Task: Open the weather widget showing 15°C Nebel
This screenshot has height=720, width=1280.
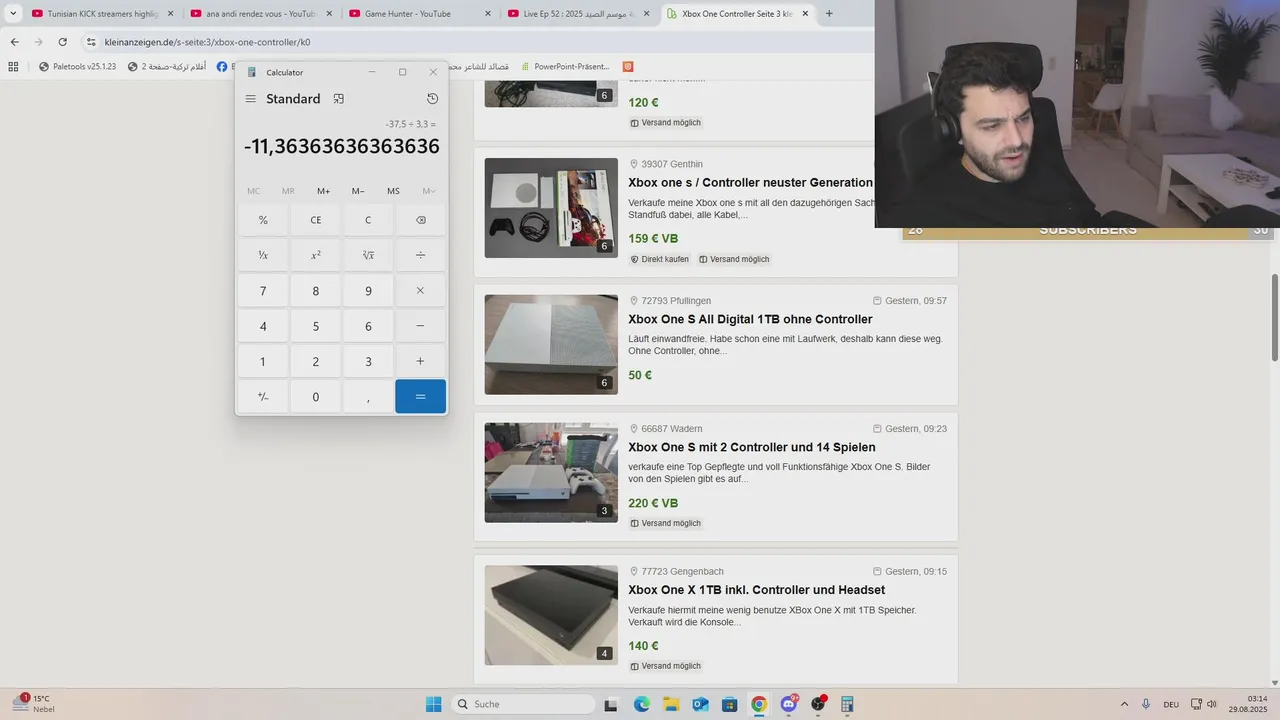Action: tap(34, 703)
